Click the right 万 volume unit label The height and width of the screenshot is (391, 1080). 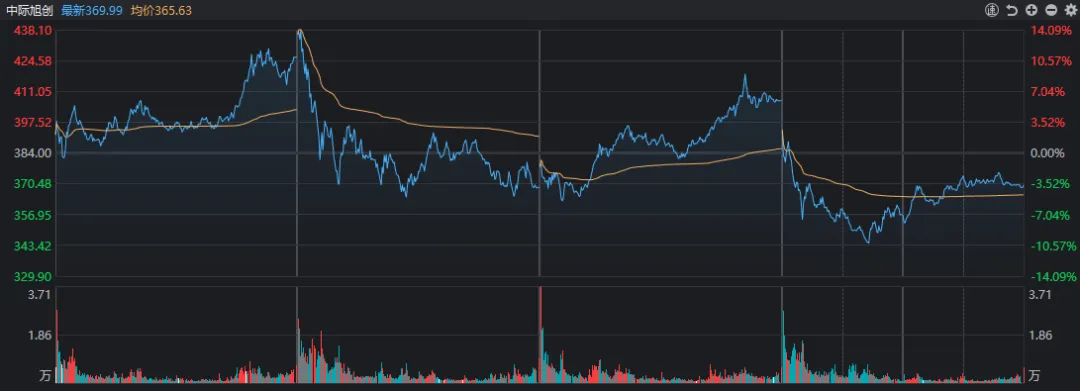1034,375
